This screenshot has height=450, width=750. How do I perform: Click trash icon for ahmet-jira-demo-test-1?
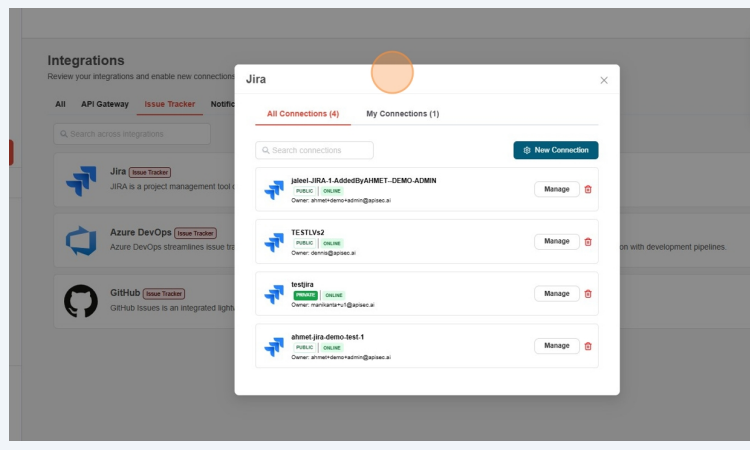tap(588, 346)
